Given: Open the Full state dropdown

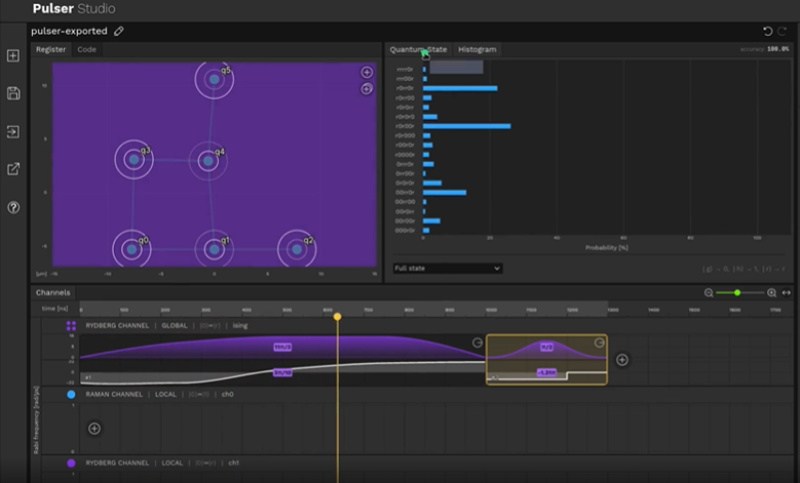Looking at the screenshot, I should pos(447,268).
